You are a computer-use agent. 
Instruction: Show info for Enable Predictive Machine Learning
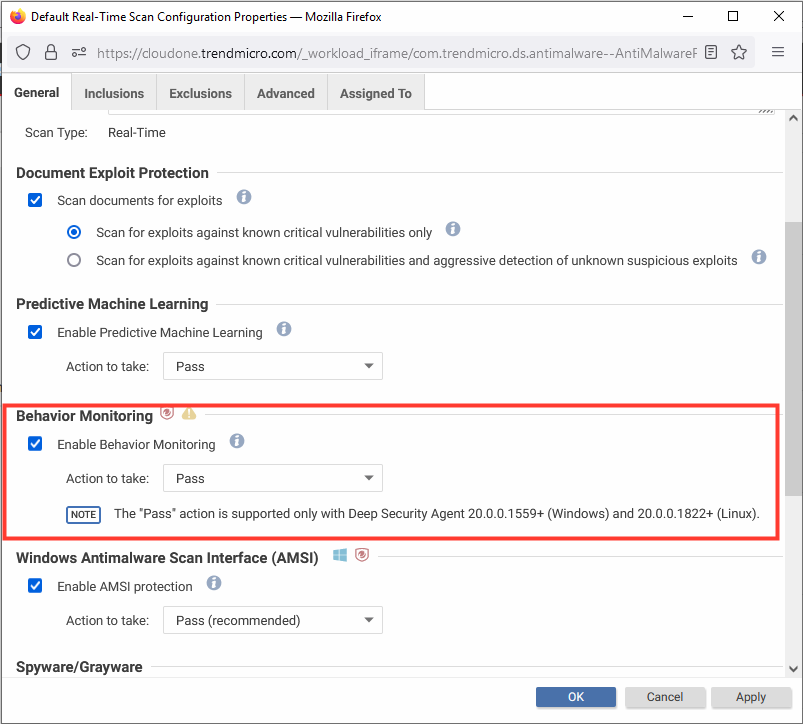[x=284, y=329]
